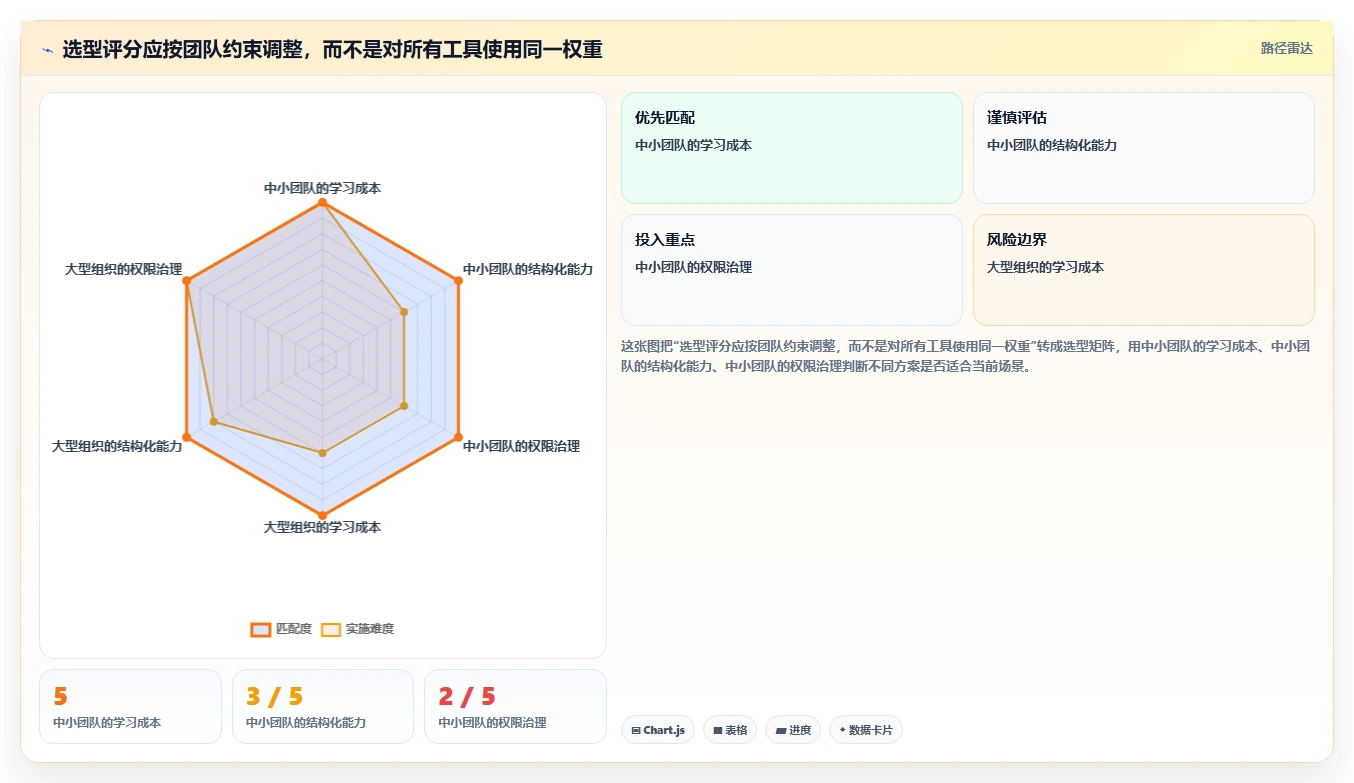Click the 数据卡片 tag icon
This screenshot has height=783, width=1354.
843,730
